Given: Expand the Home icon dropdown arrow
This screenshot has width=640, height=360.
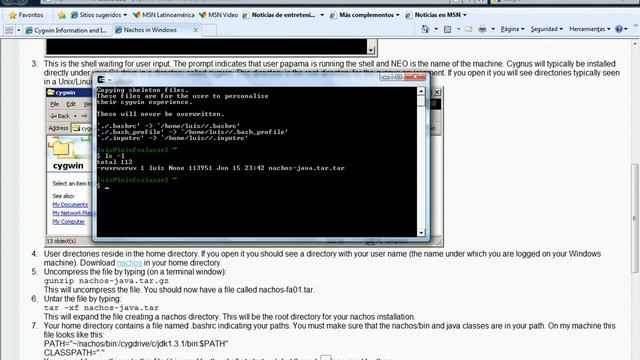Looking at the screenshot, I should (436, 29).
